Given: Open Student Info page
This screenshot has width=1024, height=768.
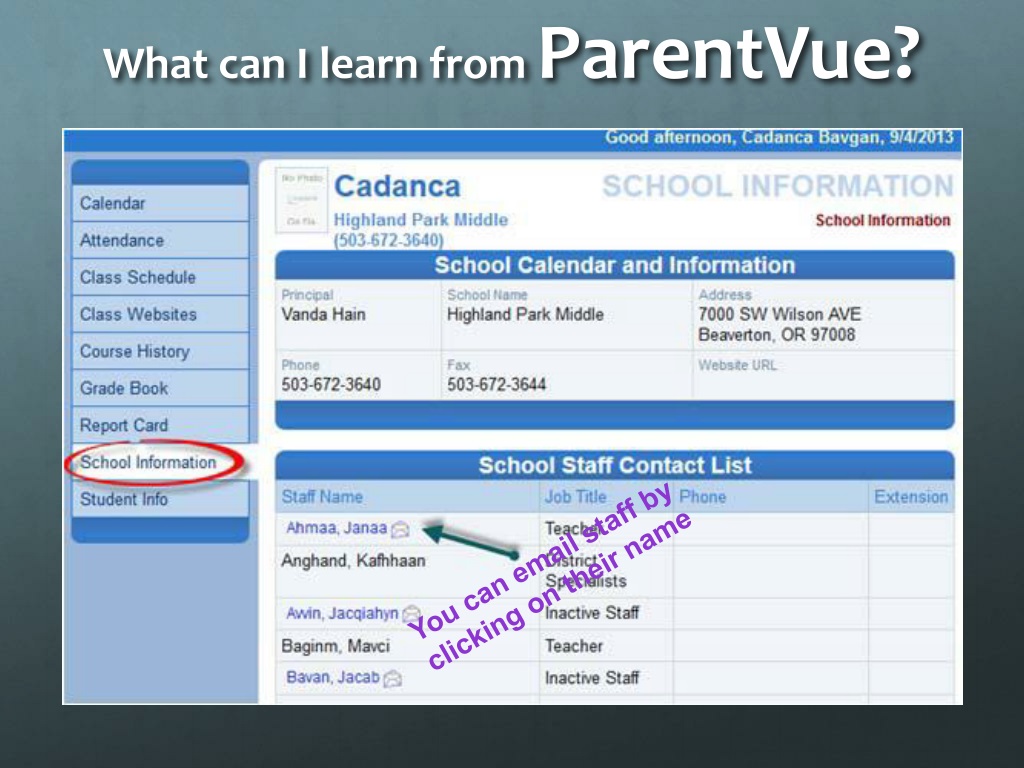Looking at the screenshot, I should tap(160, 499).
